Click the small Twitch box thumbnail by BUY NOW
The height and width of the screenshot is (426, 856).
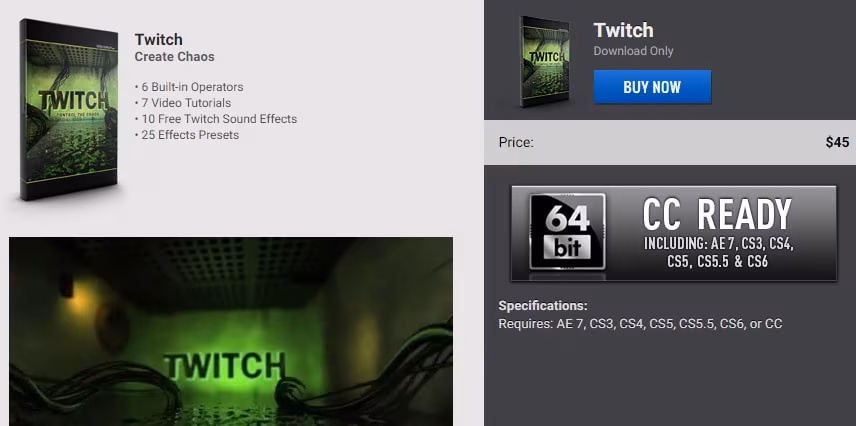[x=544, y=61]
